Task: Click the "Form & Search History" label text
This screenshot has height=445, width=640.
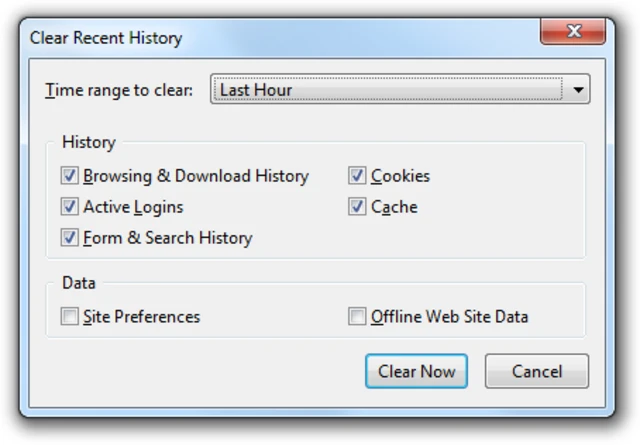Action: click(x=168, y=238)
